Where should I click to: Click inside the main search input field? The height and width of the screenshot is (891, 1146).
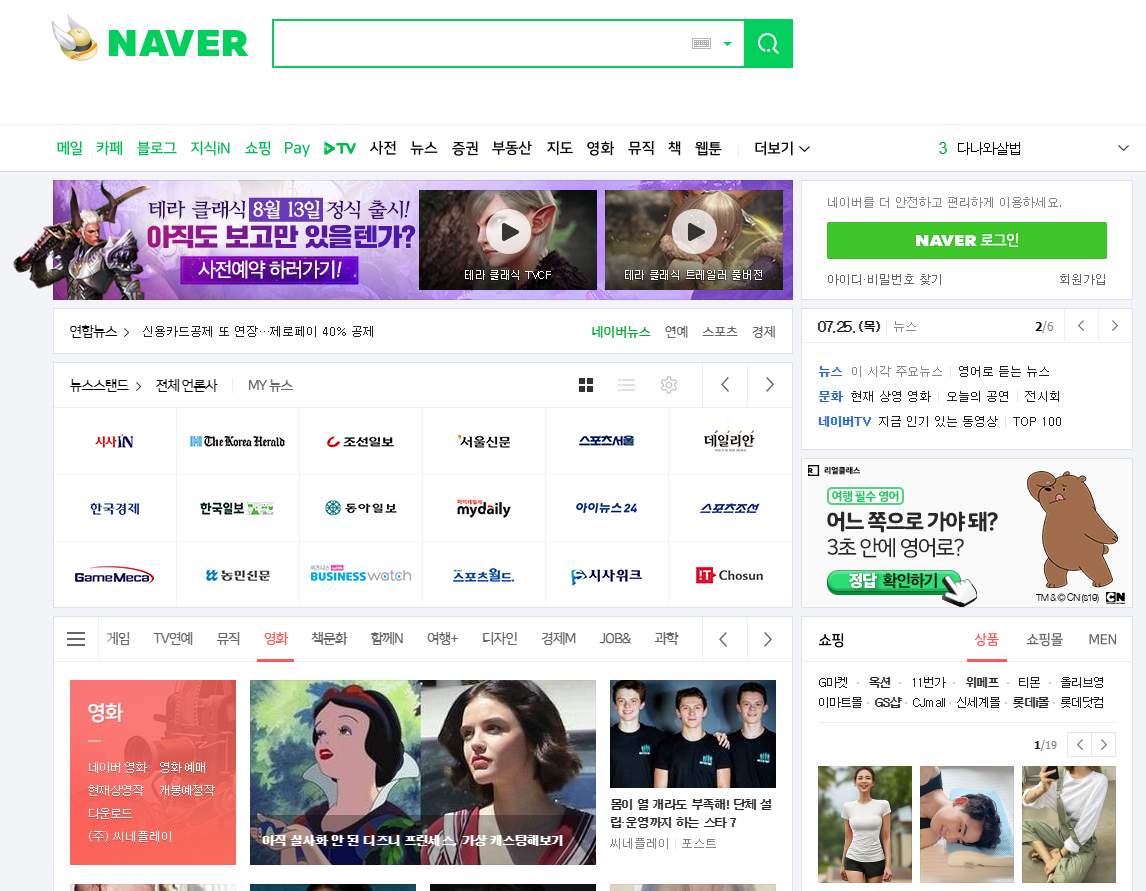tap(480, 44)
